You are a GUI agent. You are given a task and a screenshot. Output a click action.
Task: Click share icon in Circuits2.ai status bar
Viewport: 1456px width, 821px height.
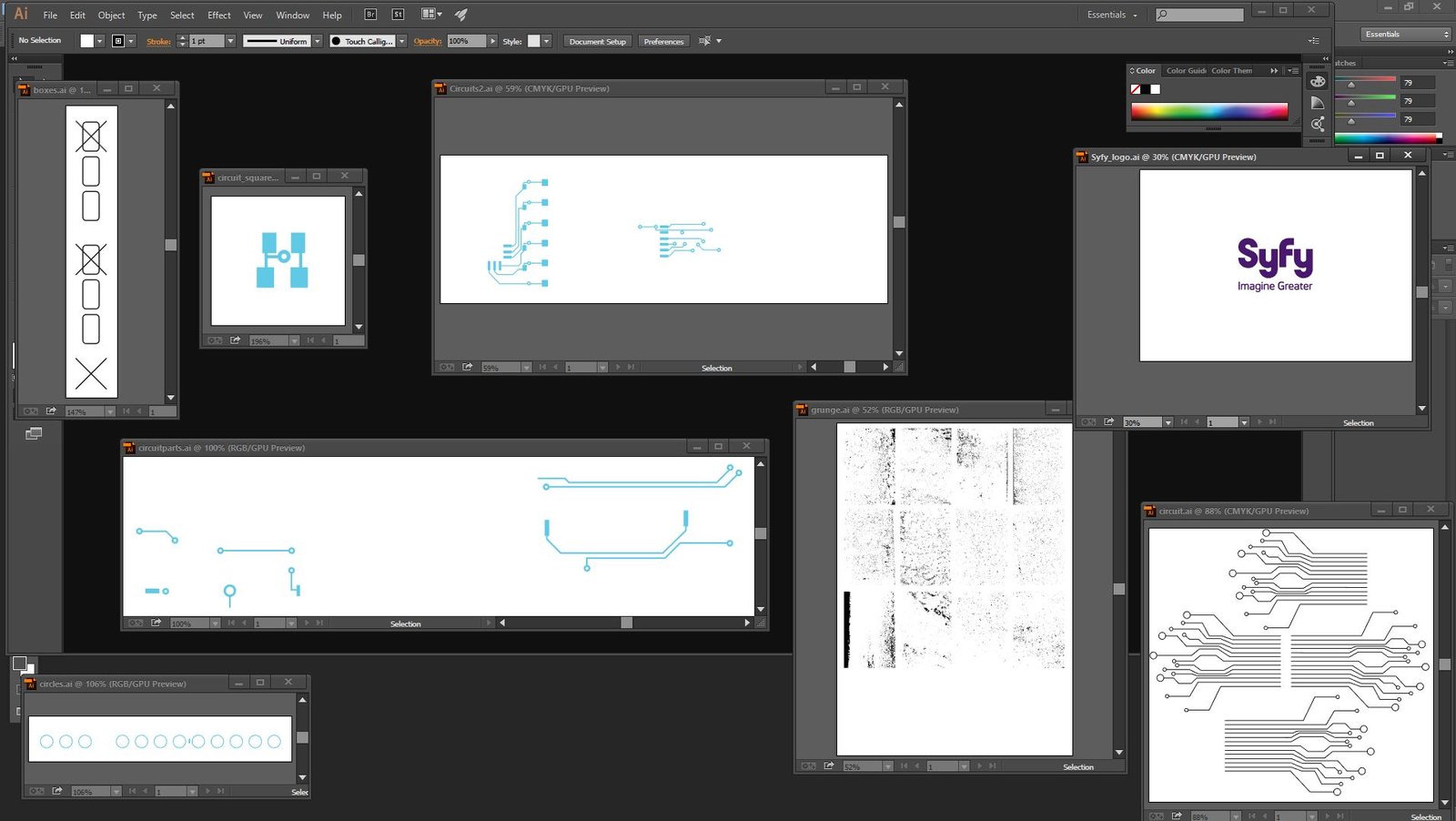[x=468, y=368]
